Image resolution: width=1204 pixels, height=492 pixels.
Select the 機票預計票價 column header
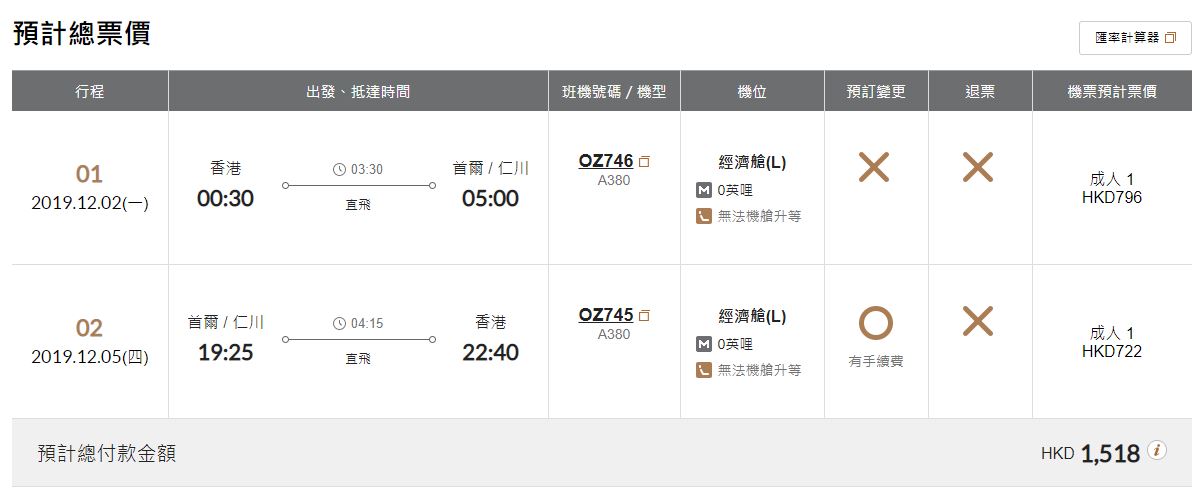point(1112,91)
